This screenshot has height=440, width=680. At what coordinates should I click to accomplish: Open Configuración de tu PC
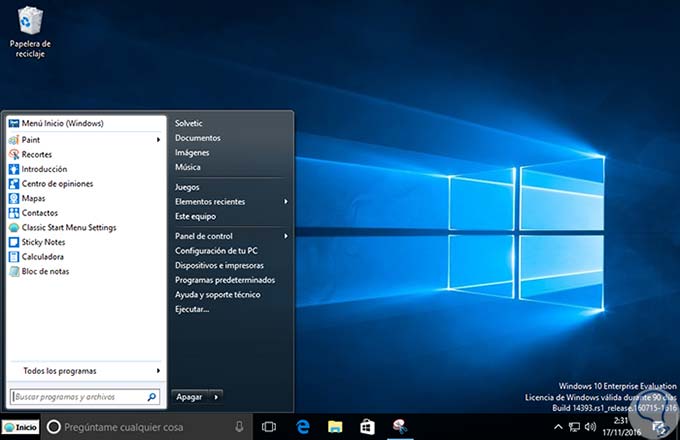click(x=216, y=251)
